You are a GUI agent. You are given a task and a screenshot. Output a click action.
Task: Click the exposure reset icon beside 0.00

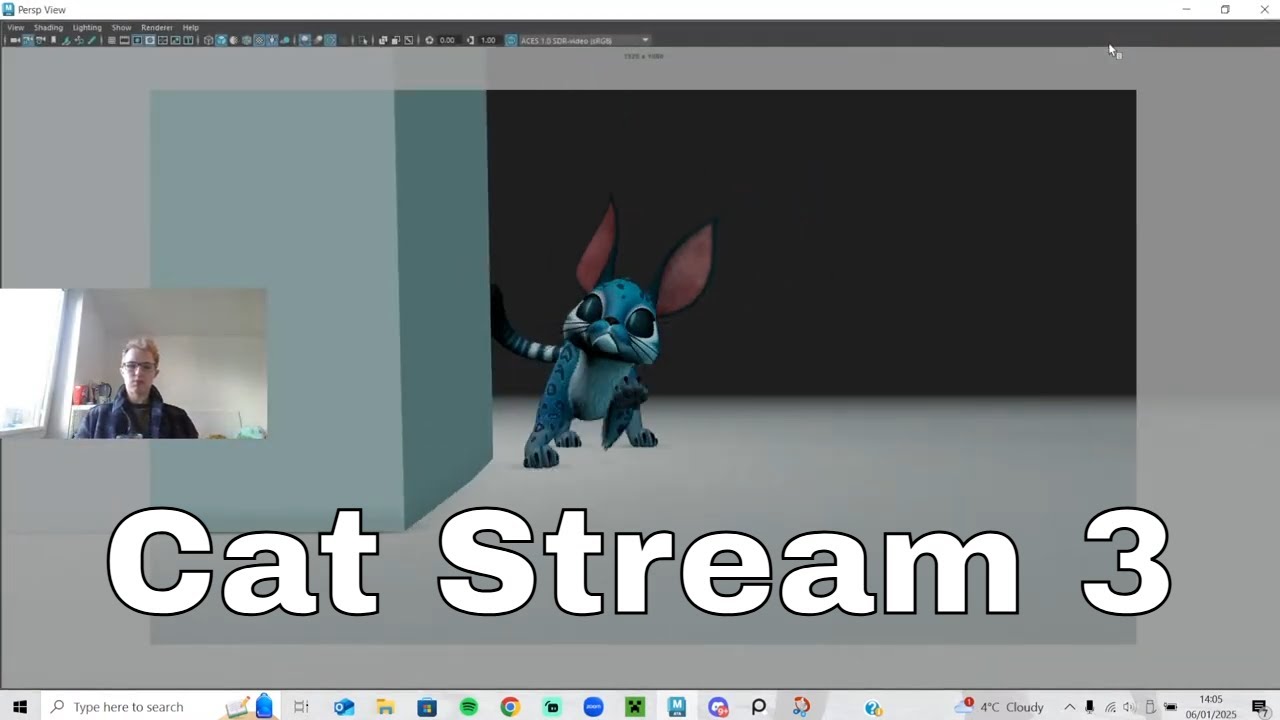click(430, 40)
